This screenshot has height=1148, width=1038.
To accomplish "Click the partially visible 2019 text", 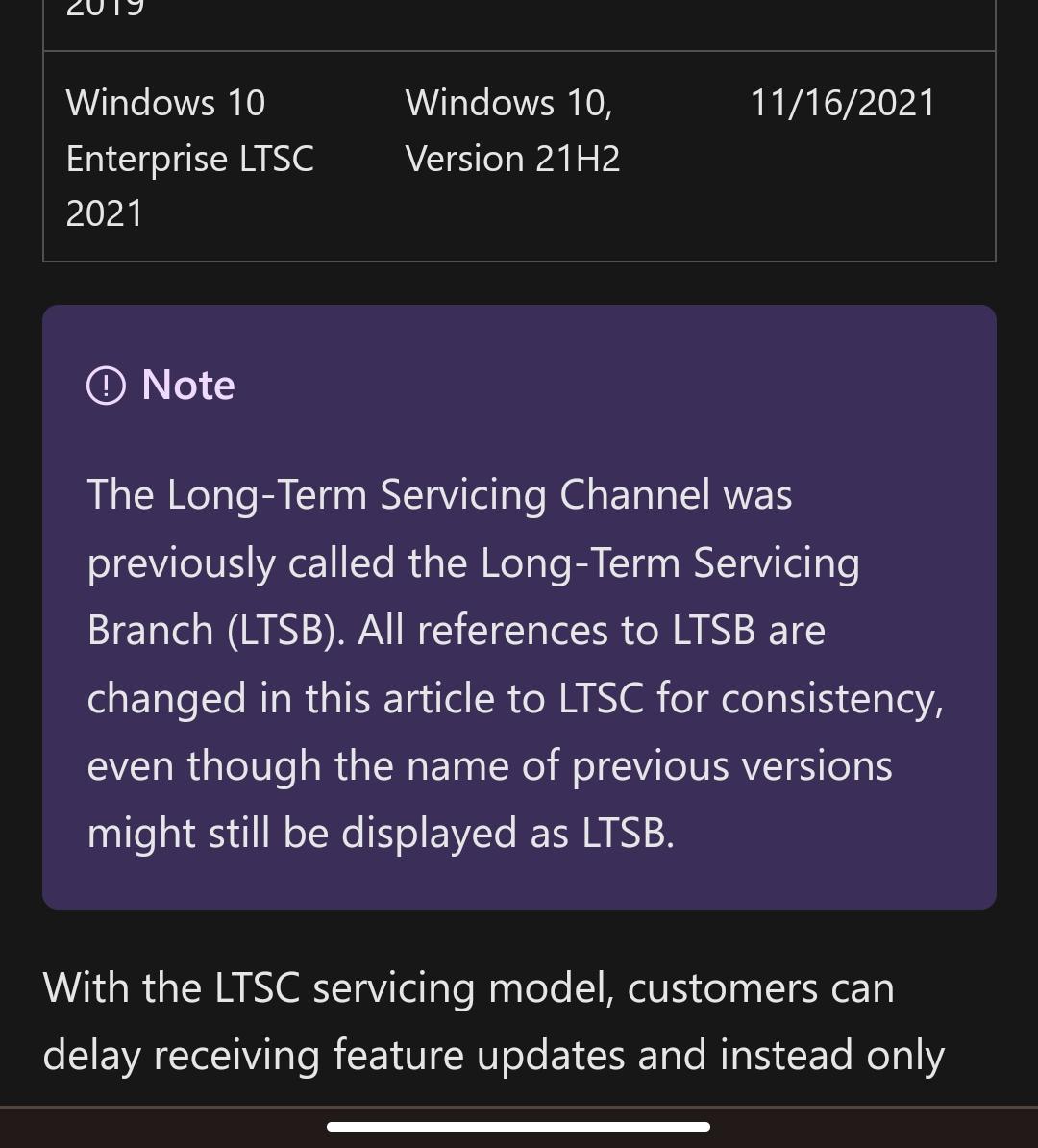I will [x=105, y=10].
